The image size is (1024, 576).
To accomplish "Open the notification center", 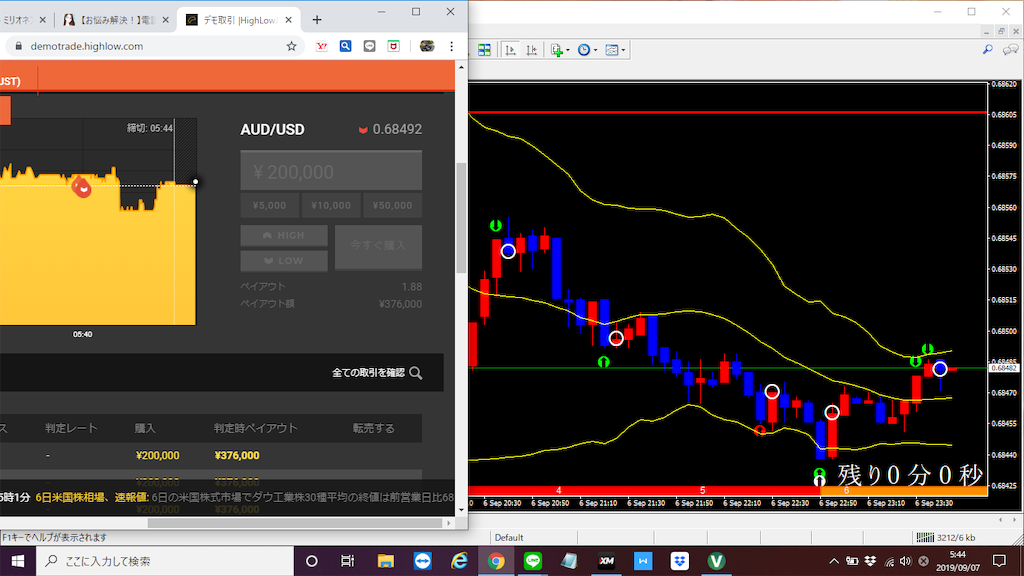I will pos(999,561).
